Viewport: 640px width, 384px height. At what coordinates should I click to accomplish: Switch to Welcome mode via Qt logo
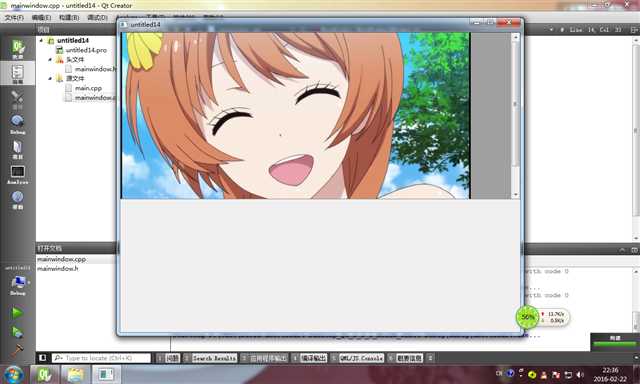tap(18, 49)
